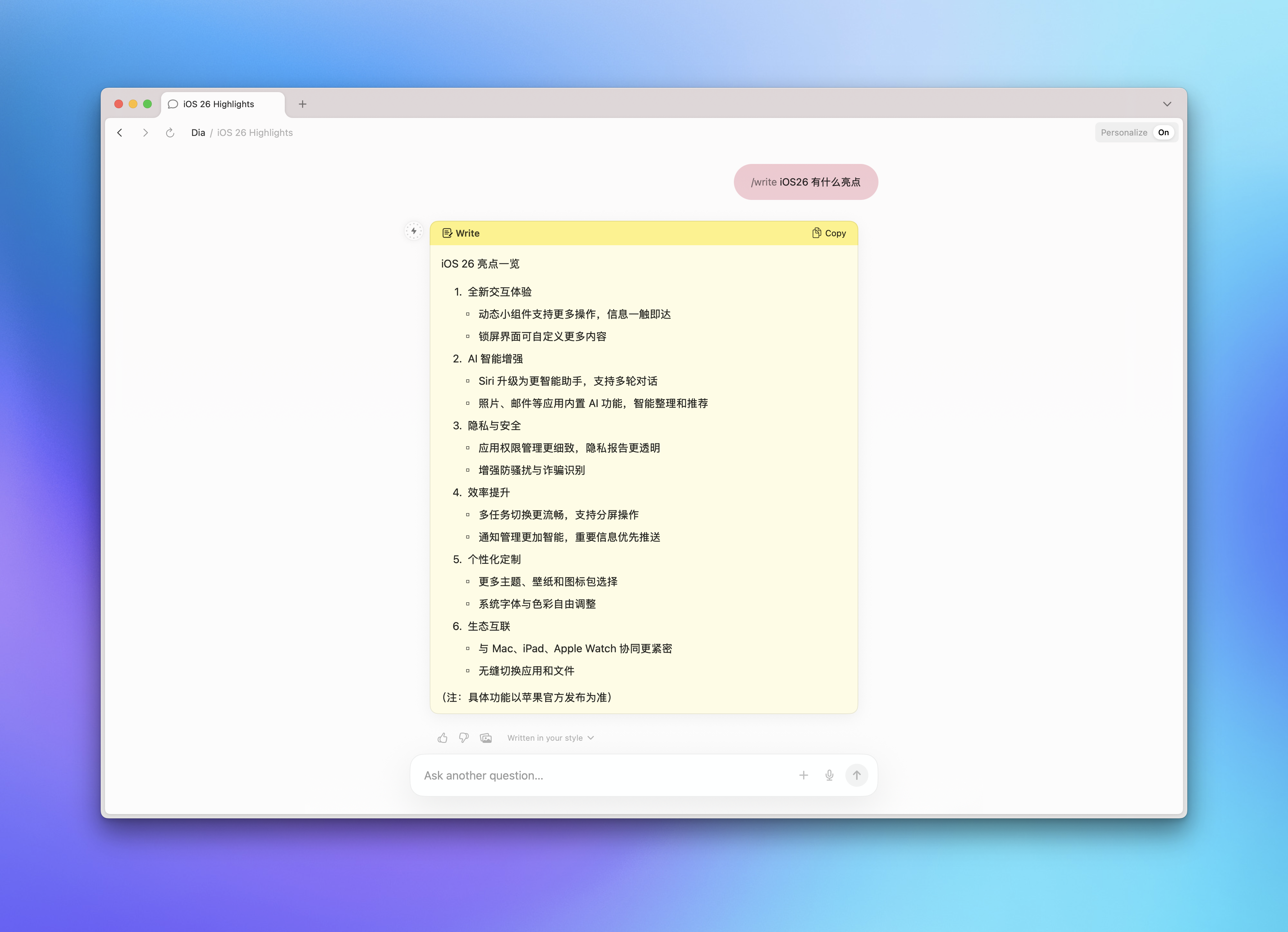Click bullet 增强防骚扰与诈骗识别
Viewport: 1288px width, 932px height.
coord(531,470)
